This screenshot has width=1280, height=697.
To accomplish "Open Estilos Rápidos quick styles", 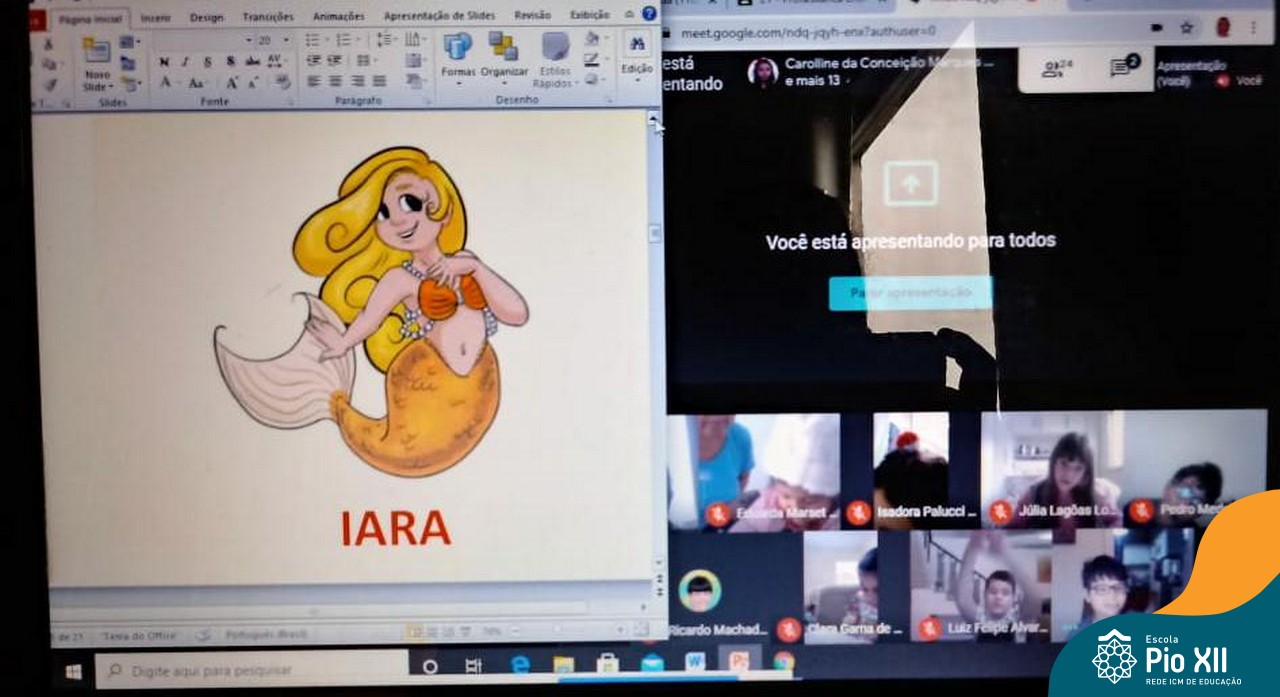I will (553, 60).
